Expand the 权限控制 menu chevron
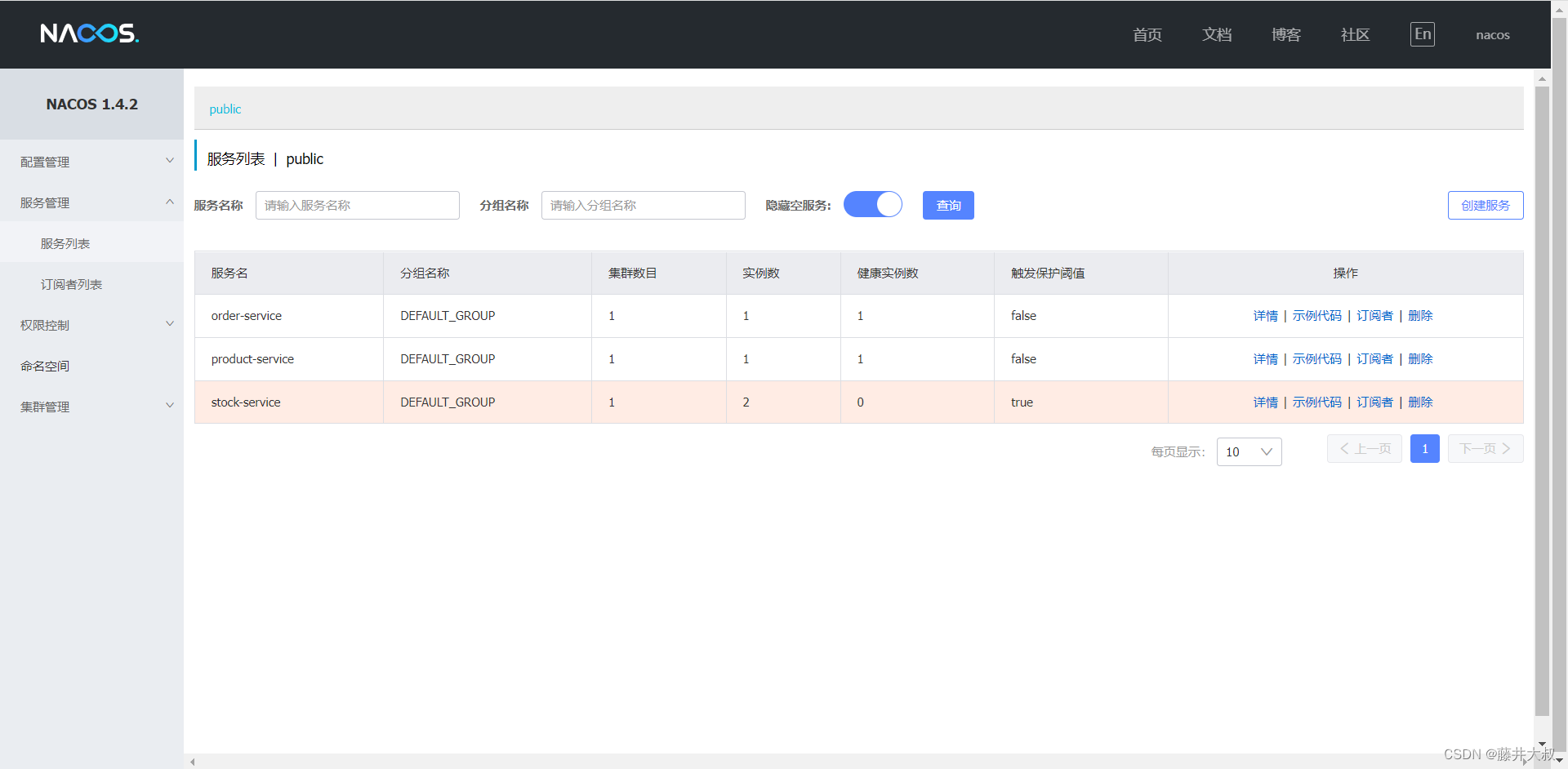This screenshot has width=1568, height=769. 170,324
